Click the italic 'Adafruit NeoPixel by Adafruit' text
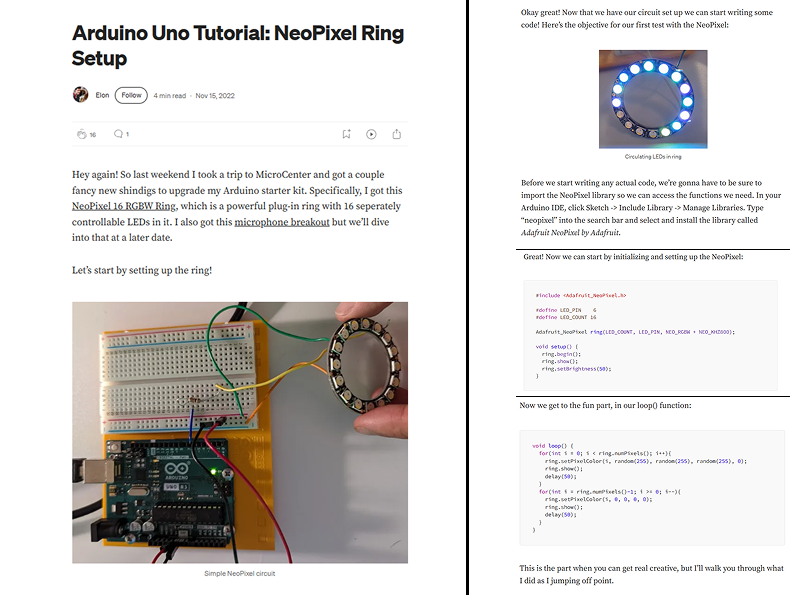 click(x=570, y=233)
